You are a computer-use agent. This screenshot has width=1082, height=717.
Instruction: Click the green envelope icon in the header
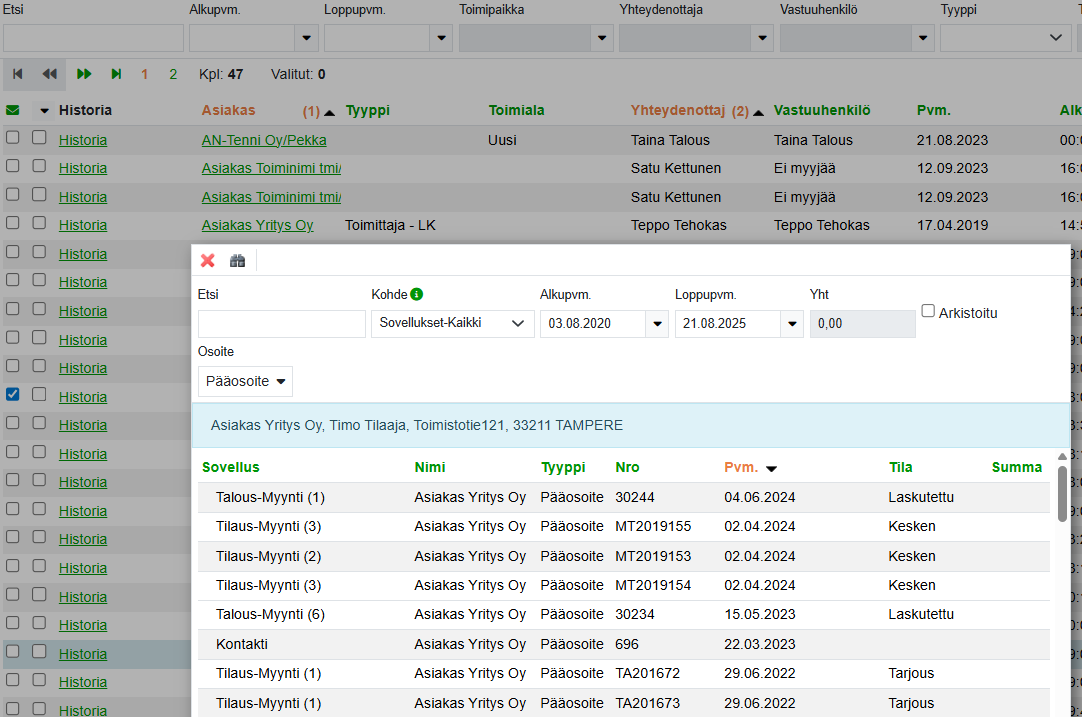click(x=13, y=111)
